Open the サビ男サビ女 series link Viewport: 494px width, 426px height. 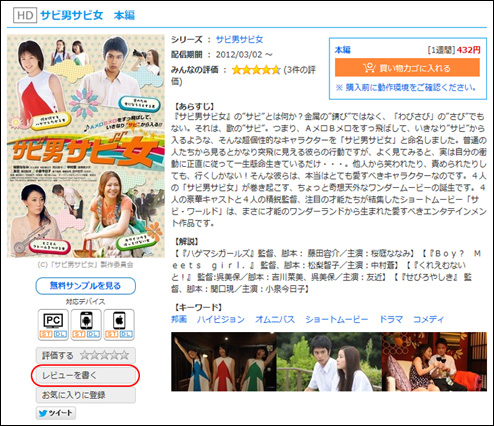pyautogui.click(x=239, y=39)
